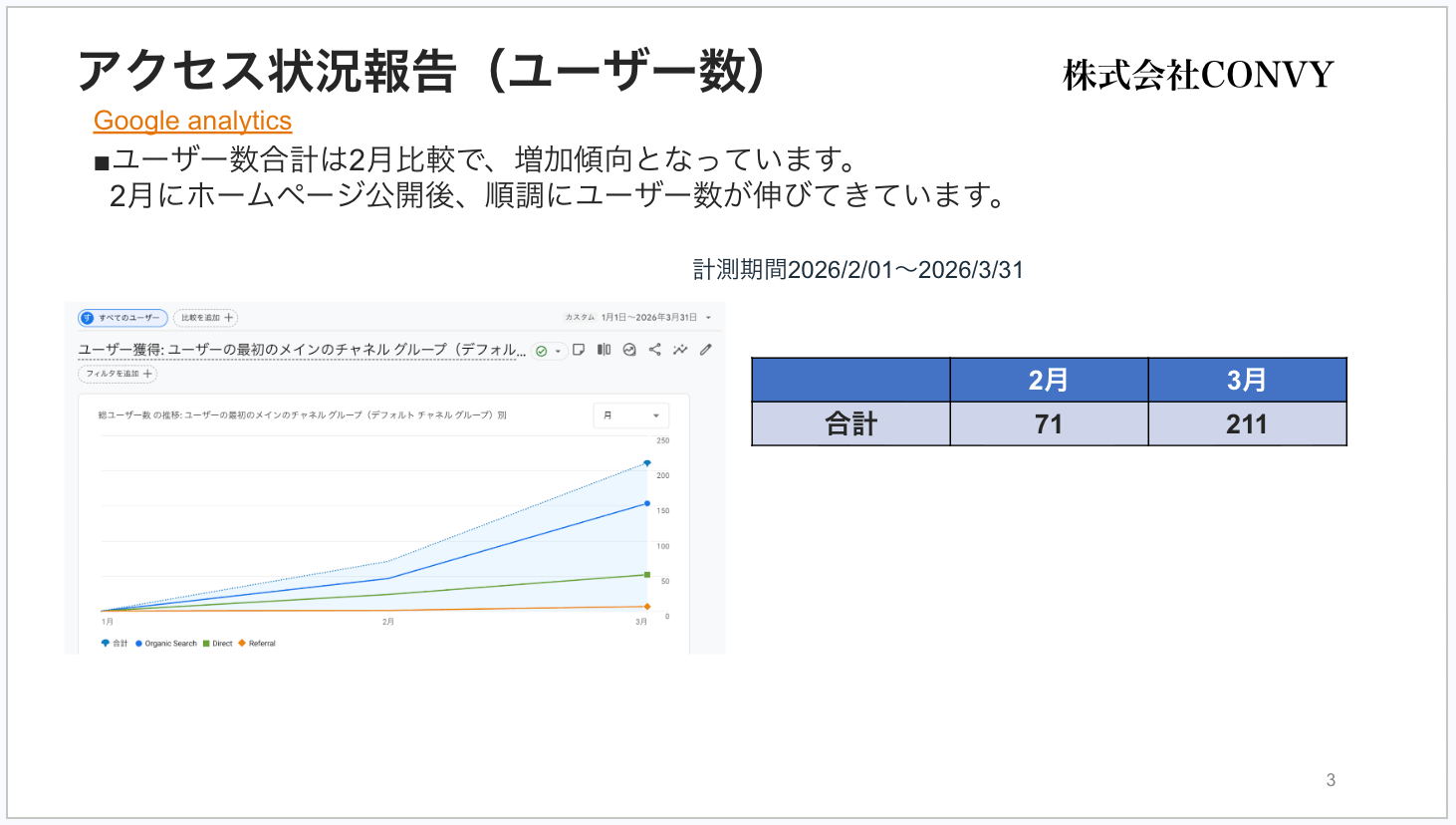
Task: Open the Insights icon with trending circle
Action: [x=629, y=350]
